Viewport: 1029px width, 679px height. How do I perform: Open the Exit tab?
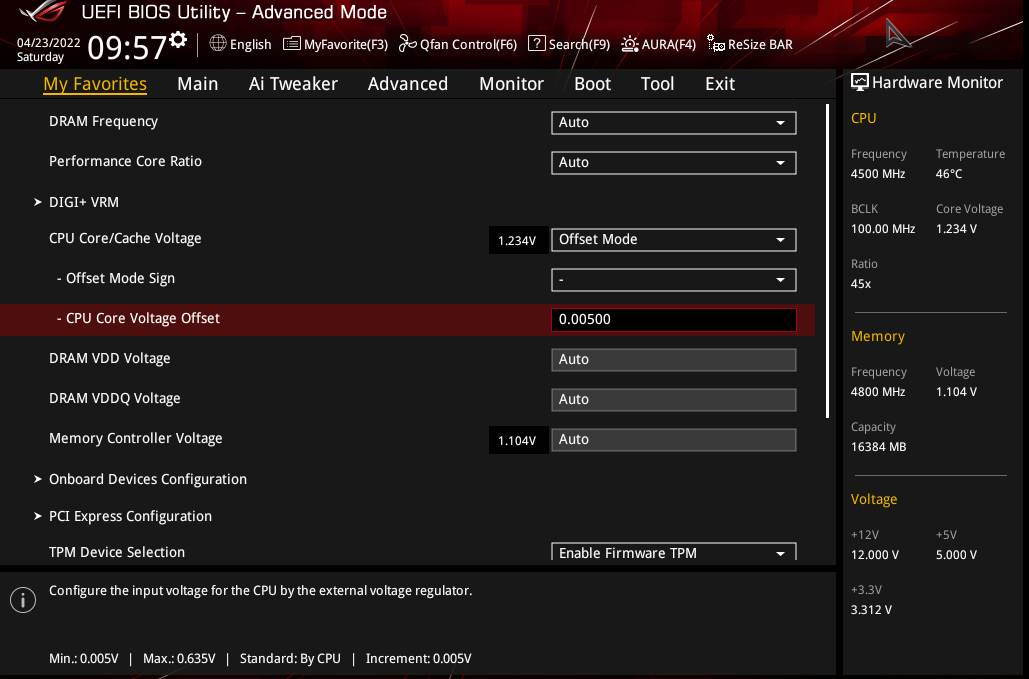pos(720,84)
